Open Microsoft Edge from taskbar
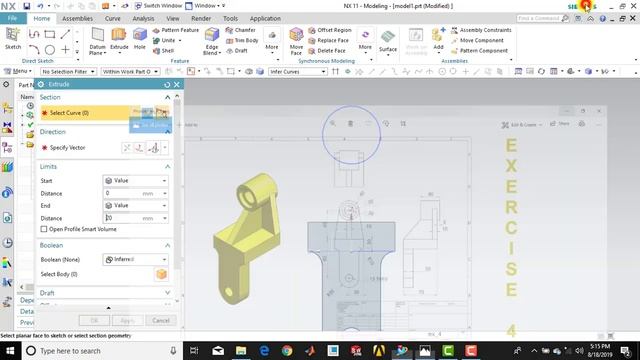Screen dimensions: 640x360 coord(264,351)
